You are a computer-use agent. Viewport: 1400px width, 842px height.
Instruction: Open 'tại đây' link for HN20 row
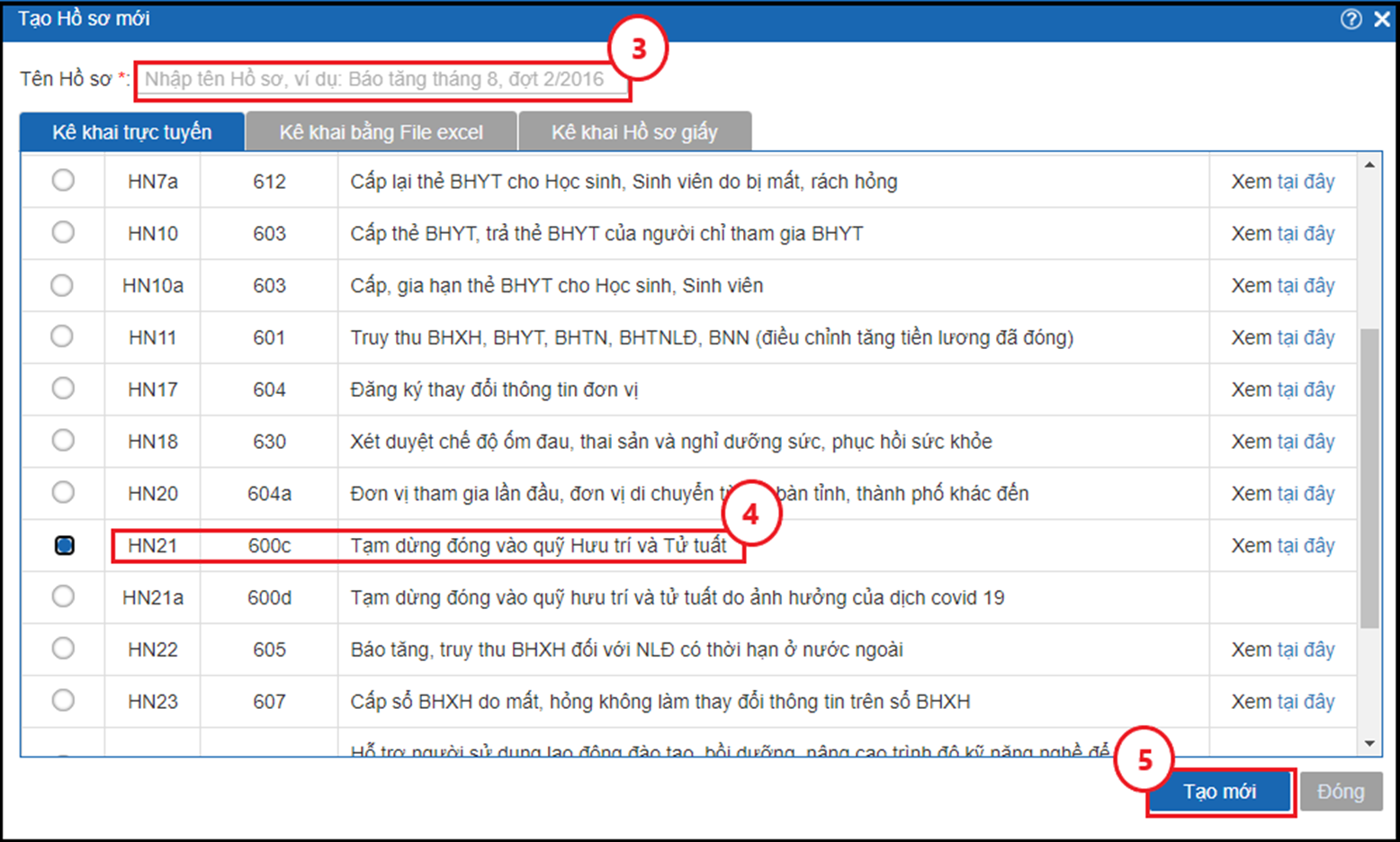click(x=1306, y=494)
